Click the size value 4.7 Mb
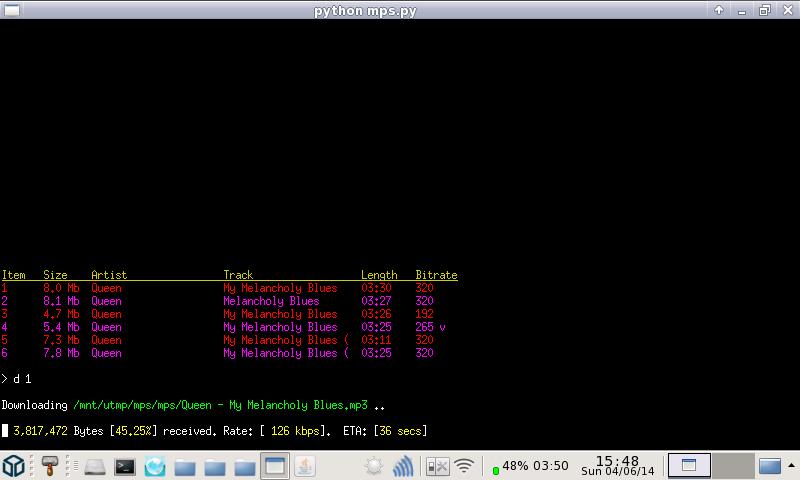The width and height of the screenshot is (800, 480). click(x=61, y=314)
